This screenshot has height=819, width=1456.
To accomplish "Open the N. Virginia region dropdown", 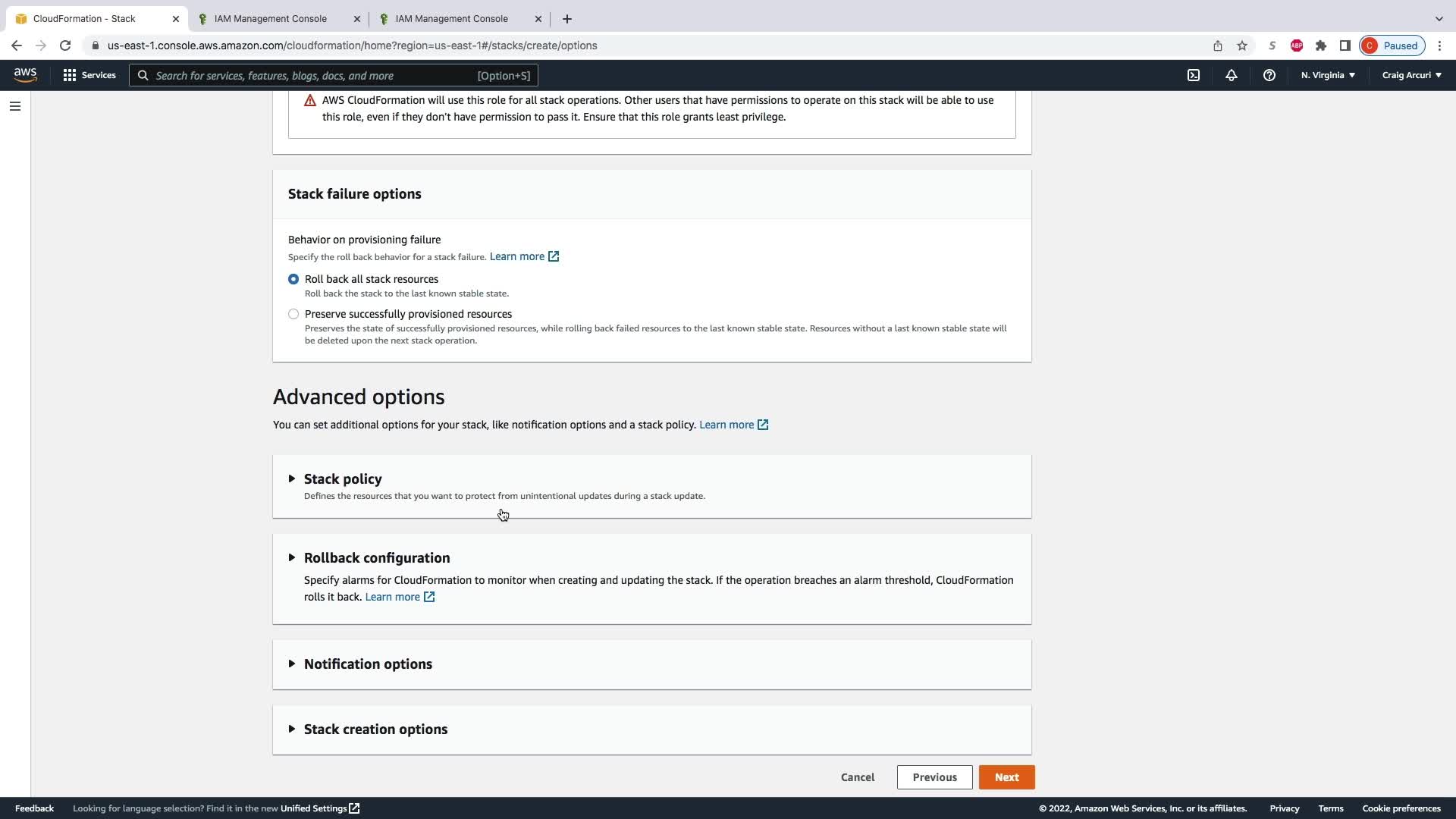I will pos(1328,75).
